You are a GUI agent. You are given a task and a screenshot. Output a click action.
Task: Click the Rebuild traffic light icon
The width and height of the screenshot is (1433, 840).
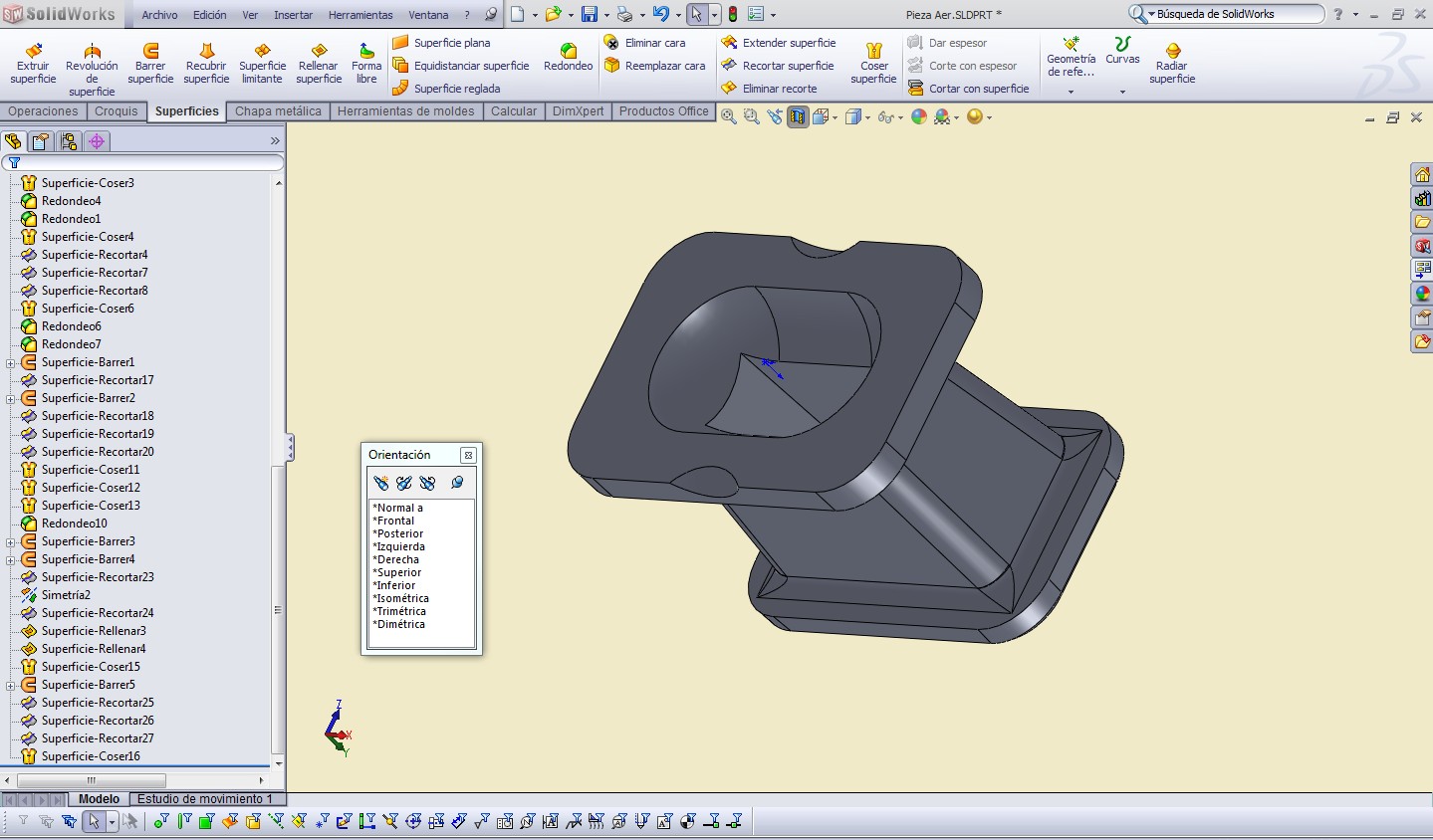coord(733,14)
